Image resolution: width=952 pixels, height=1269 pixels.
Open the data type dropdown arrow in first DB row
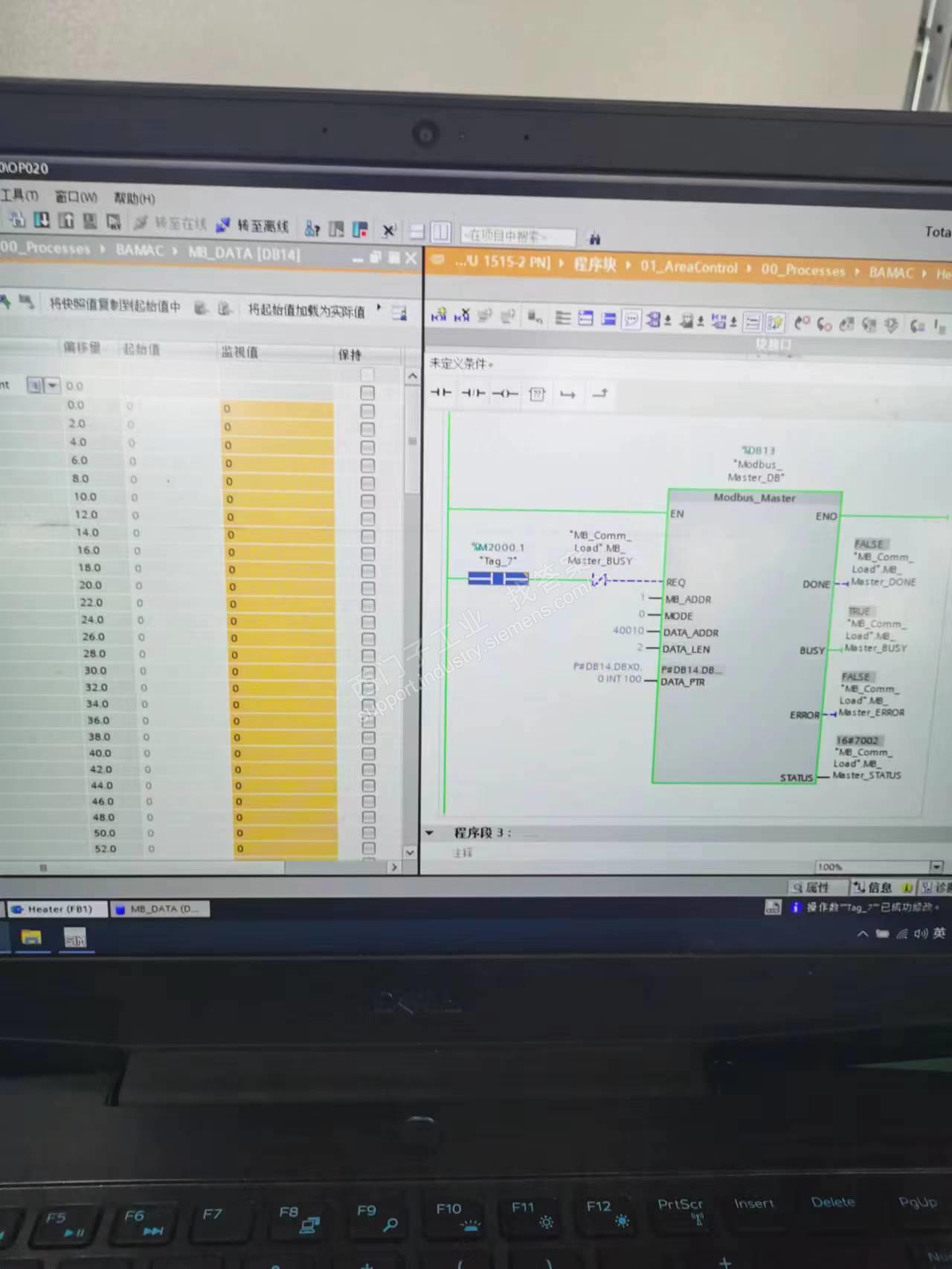pos(52,385)
